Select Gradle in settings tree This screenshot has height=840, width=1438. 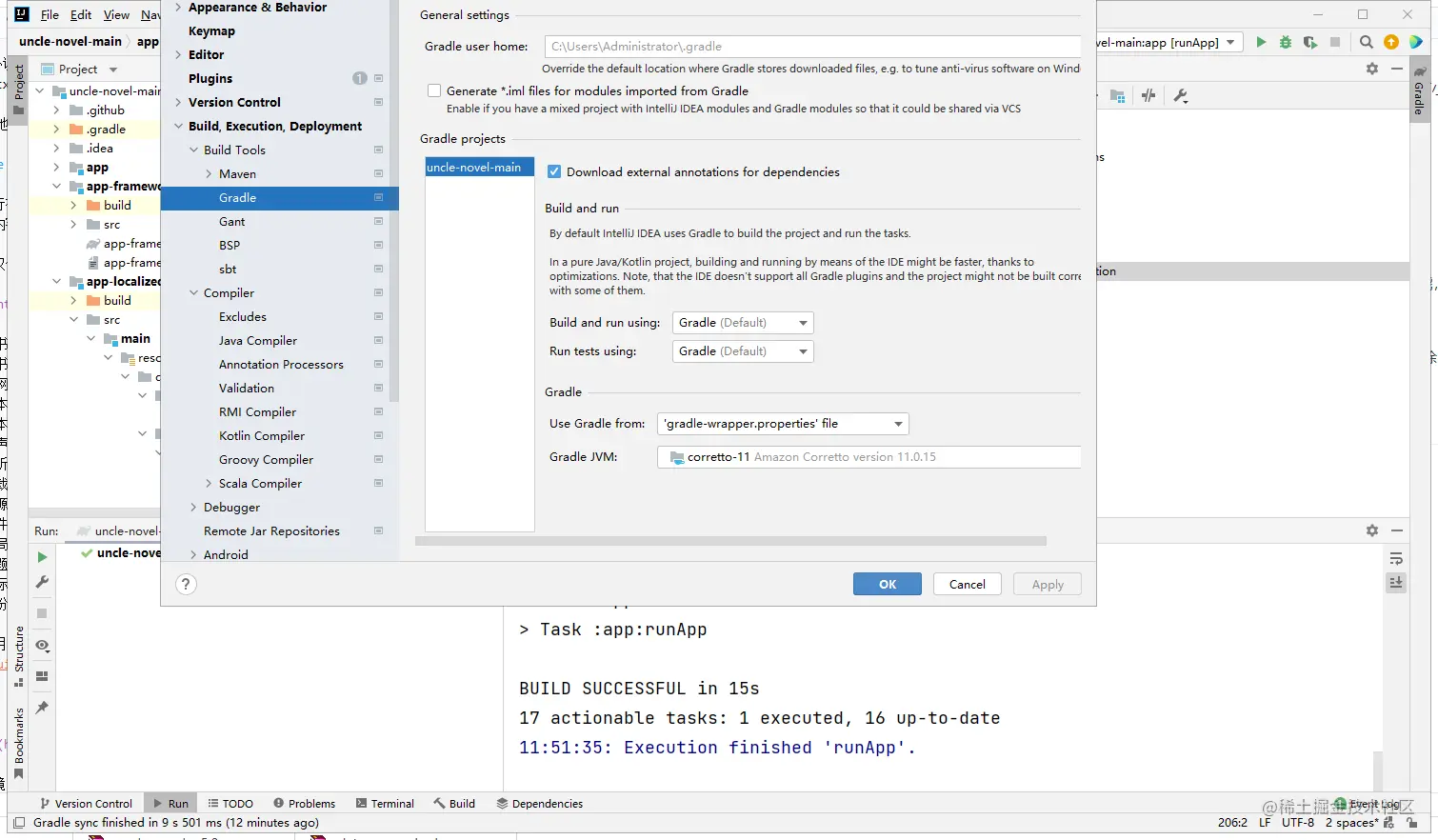tap(280, 198)
